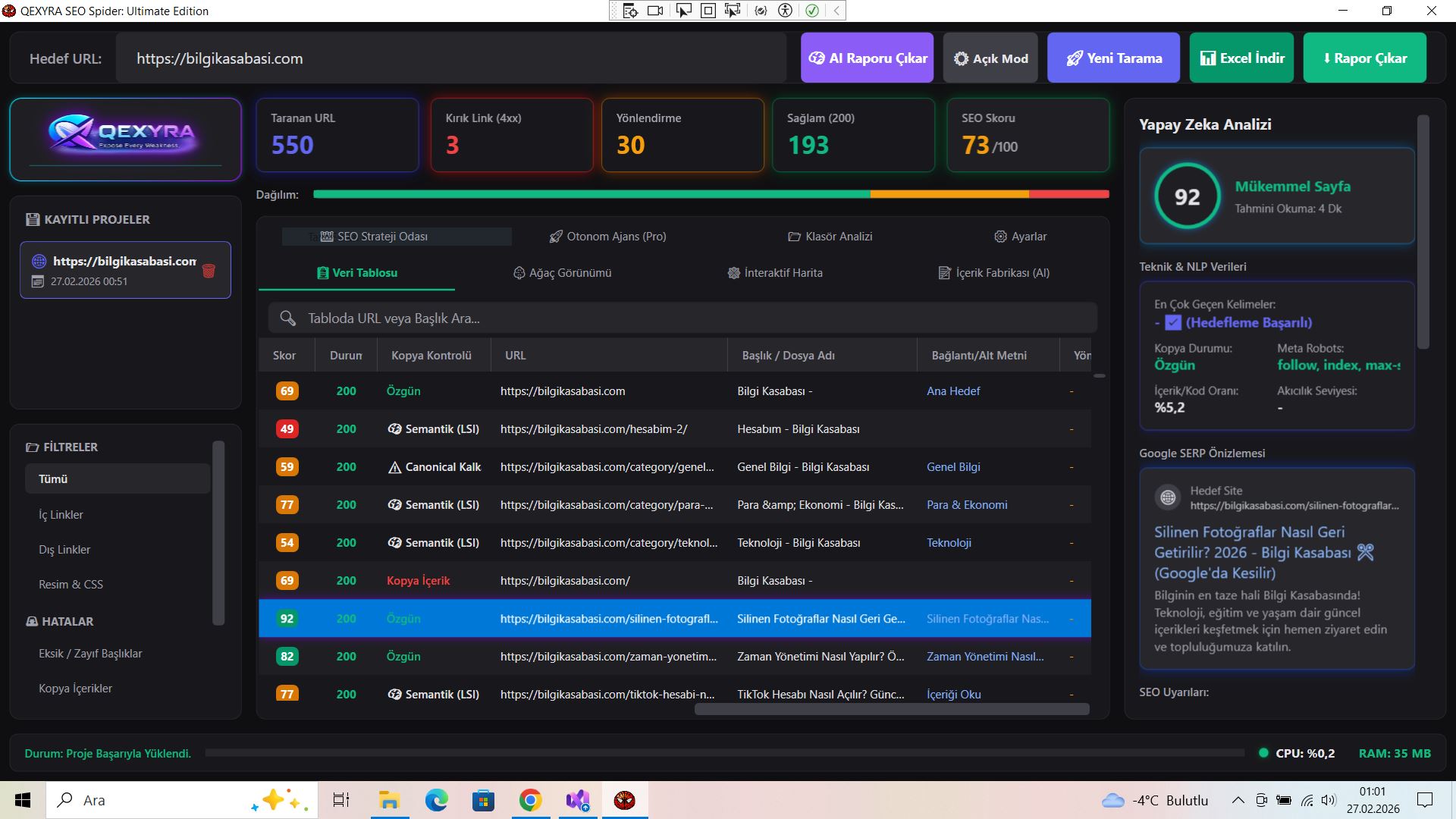This screenshot has width=1456, height=819.
Task: Open the İnteraktif Harita tab
Action: click(774, 273)
